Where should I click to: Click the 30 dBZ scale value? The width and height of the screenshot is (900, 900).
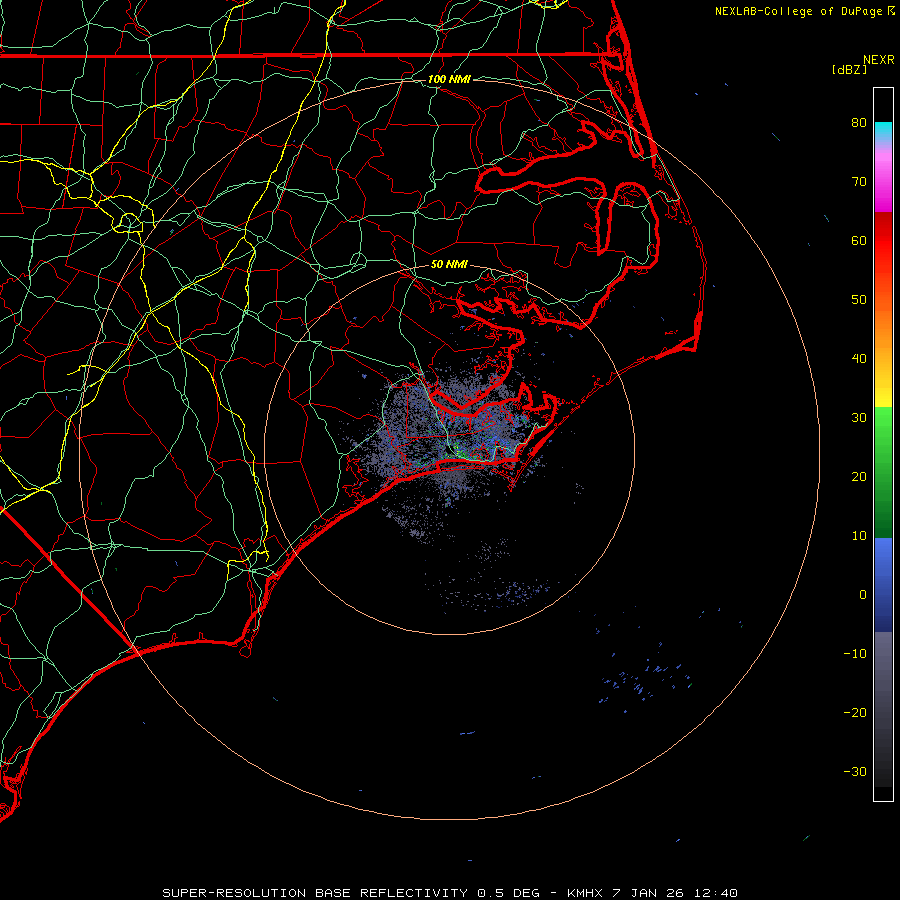pos(859,417)
